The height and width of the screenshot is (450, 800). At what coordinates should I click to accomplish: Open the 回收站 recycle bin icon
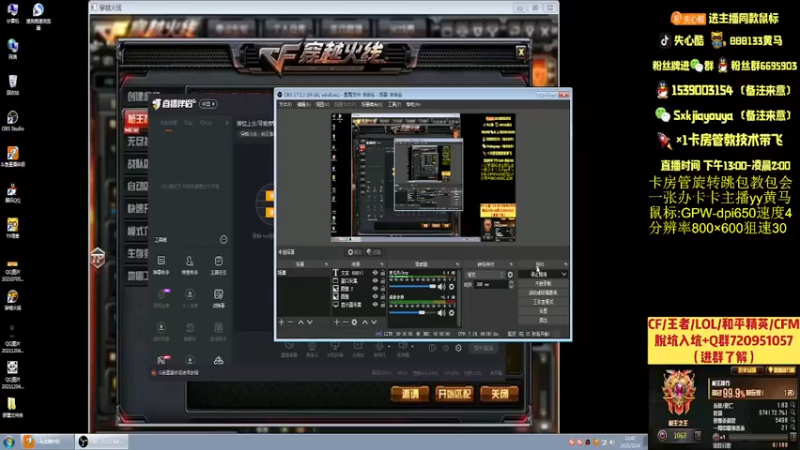click(x=13, y=85)
